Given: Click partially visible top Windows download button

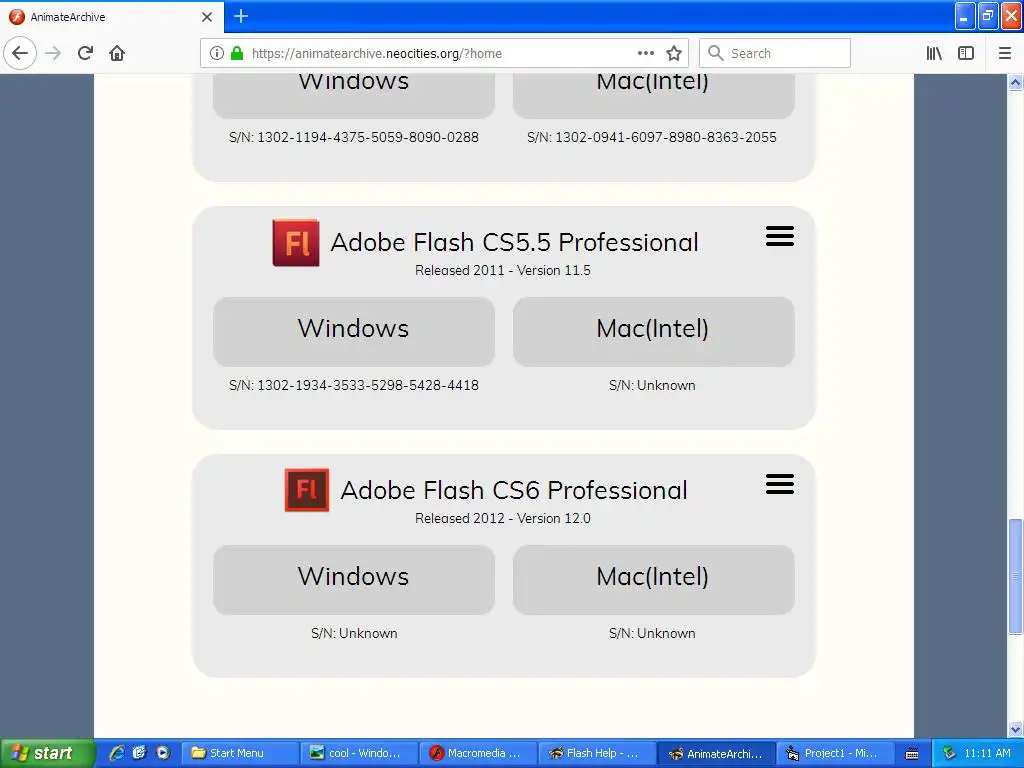Looking at the screenshot, I should (353, 95).
